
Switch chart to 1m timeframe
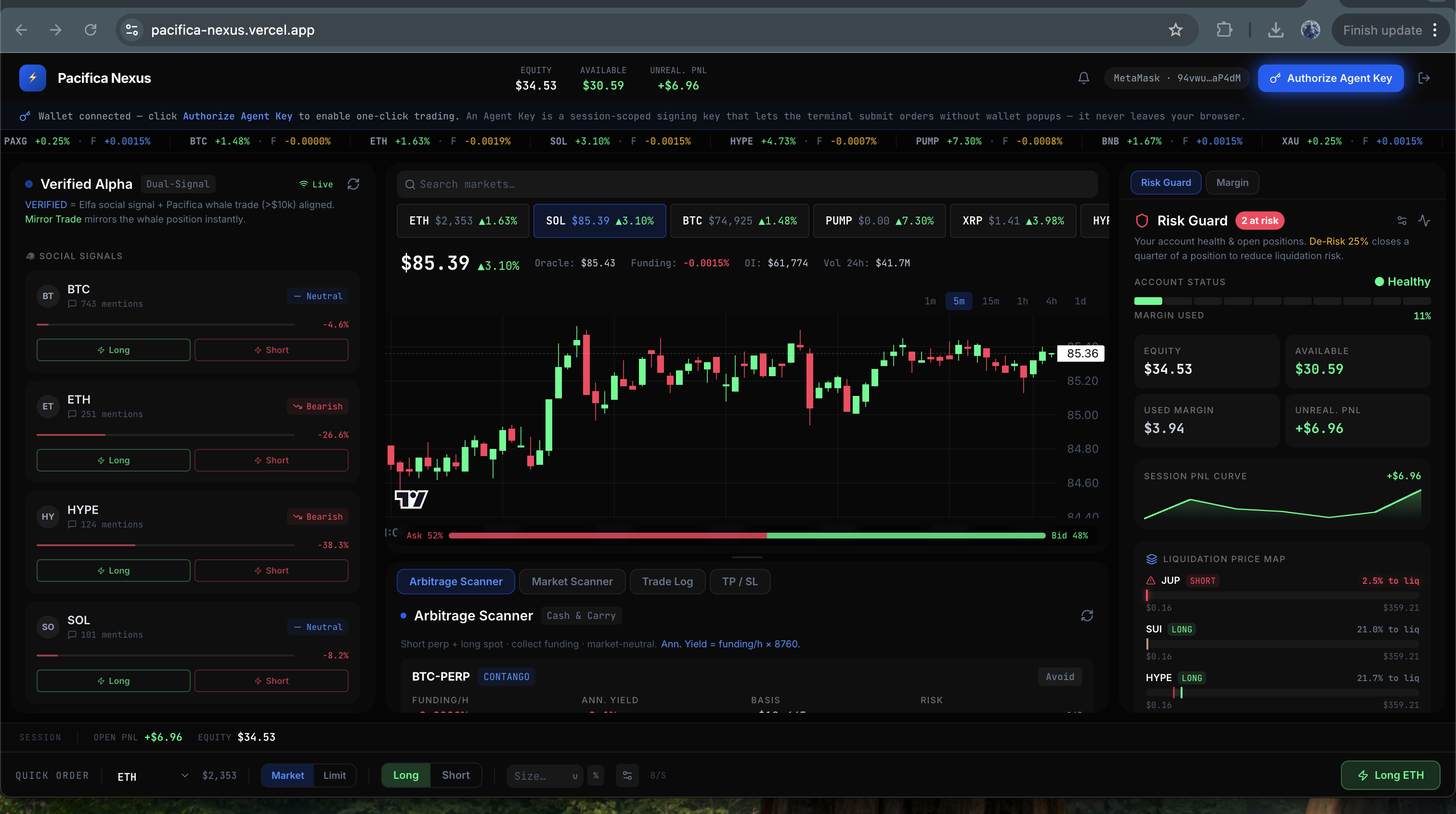click(x=930, y=302)
